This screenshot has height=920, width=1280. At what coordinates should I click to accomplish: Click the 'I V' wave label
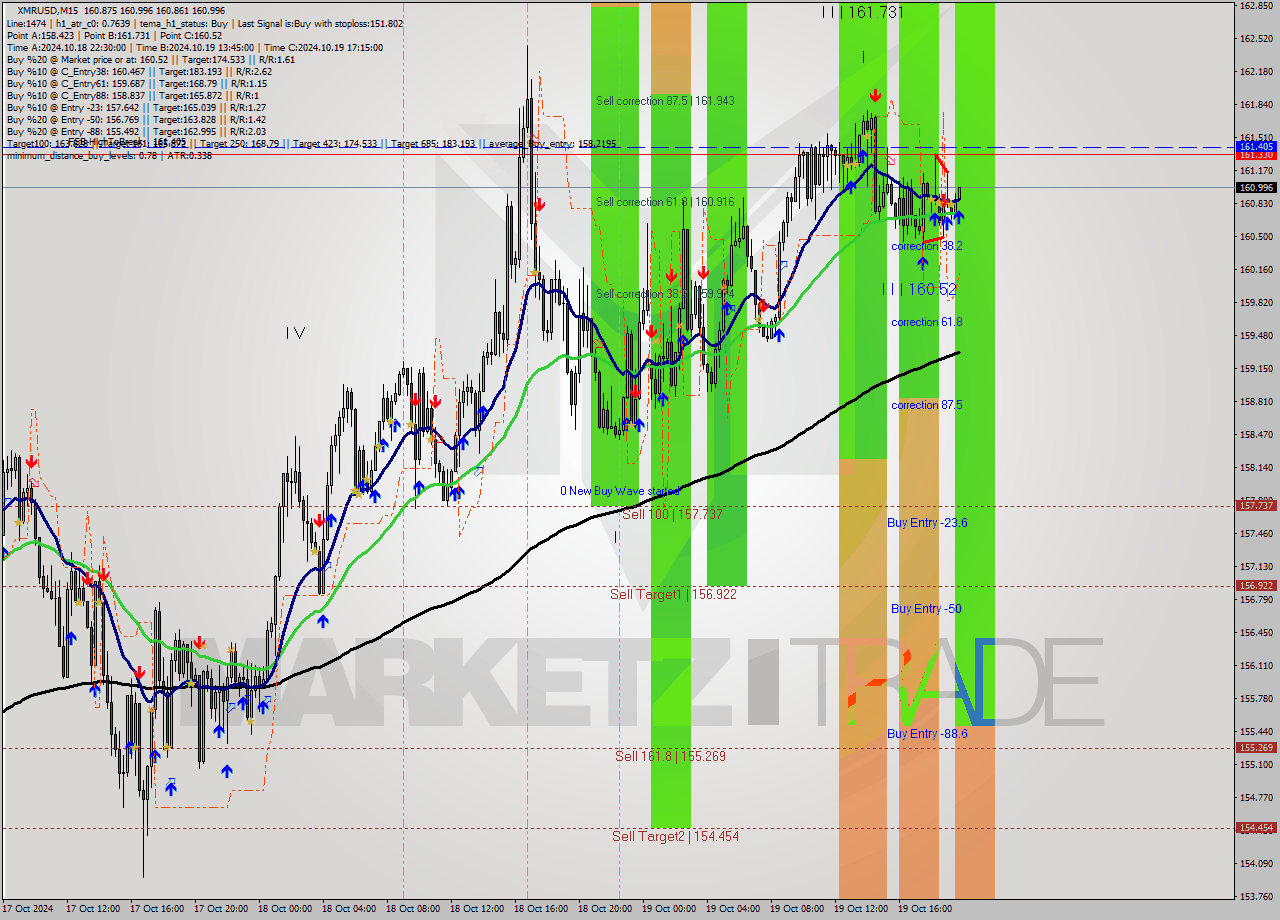click(x=294, y=333)
